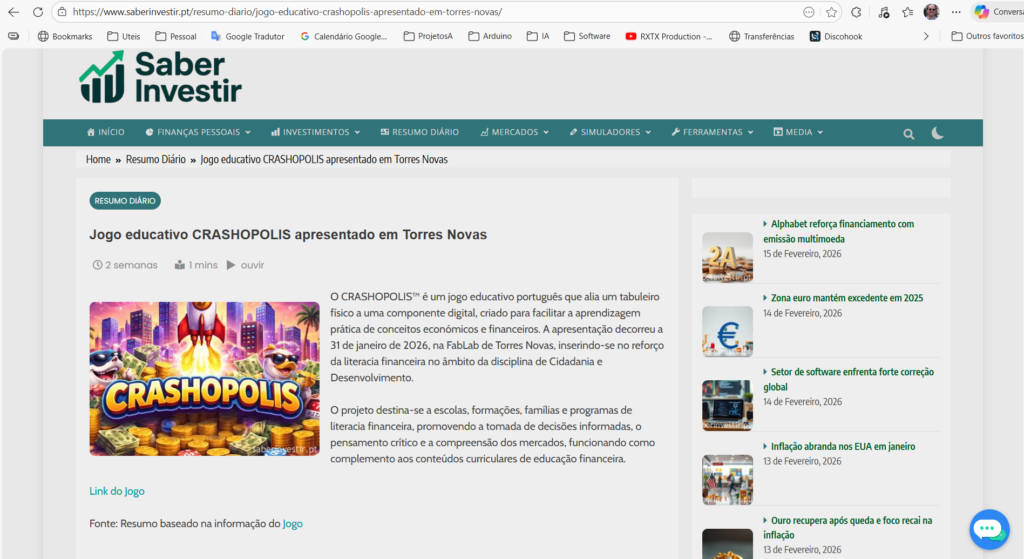Refresh the page with reload icon
Screen dimensions: 1024x559
tap(38, 12)
